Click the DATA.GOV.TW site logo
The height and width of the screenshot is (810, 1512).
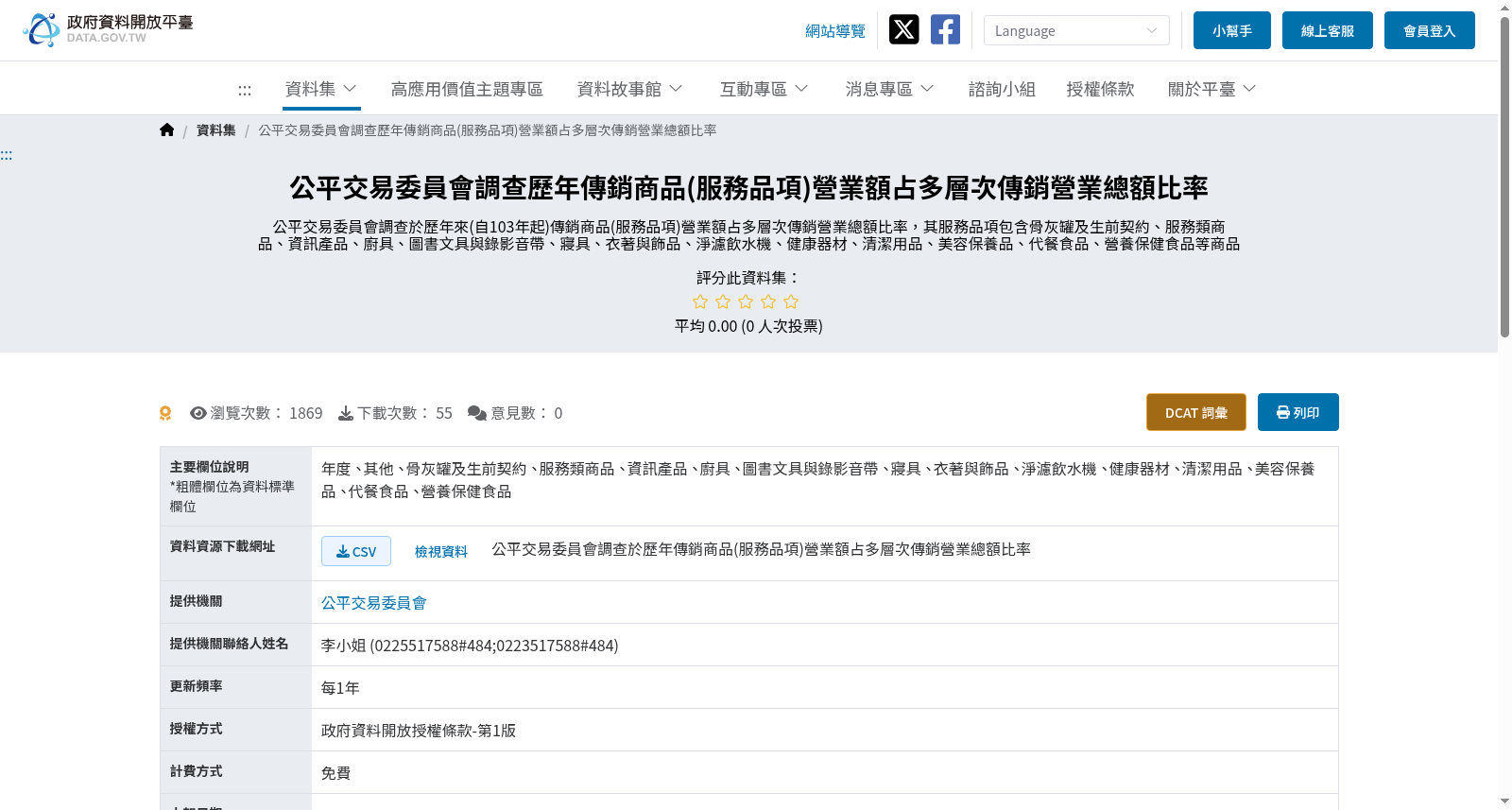108,29
